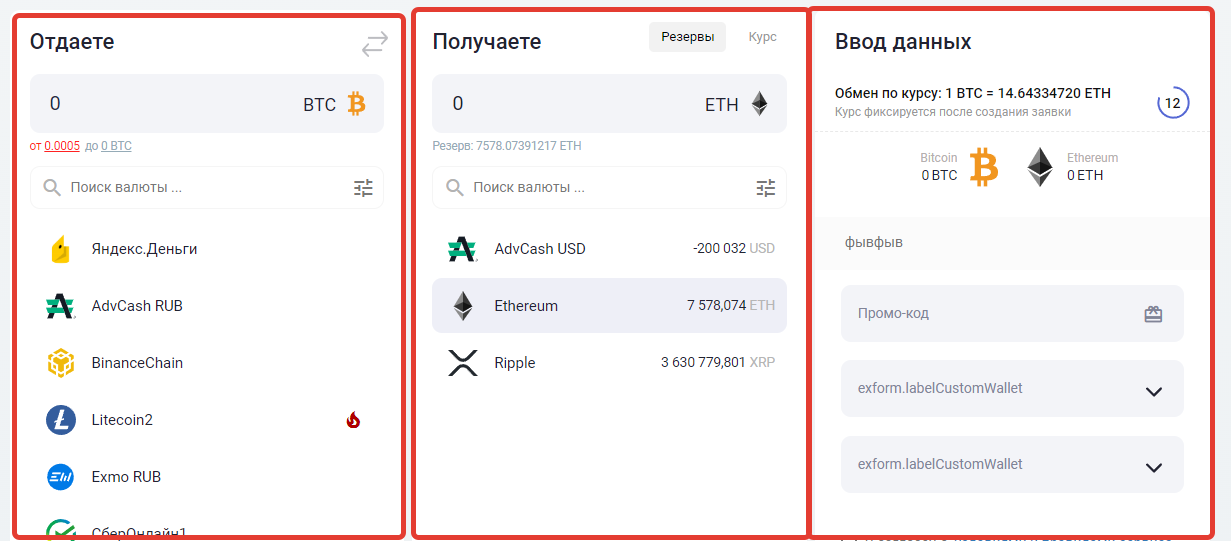Click the maximum 0 BTC link
Viewport: 1231px width, 541px height.
click(116, 146)
